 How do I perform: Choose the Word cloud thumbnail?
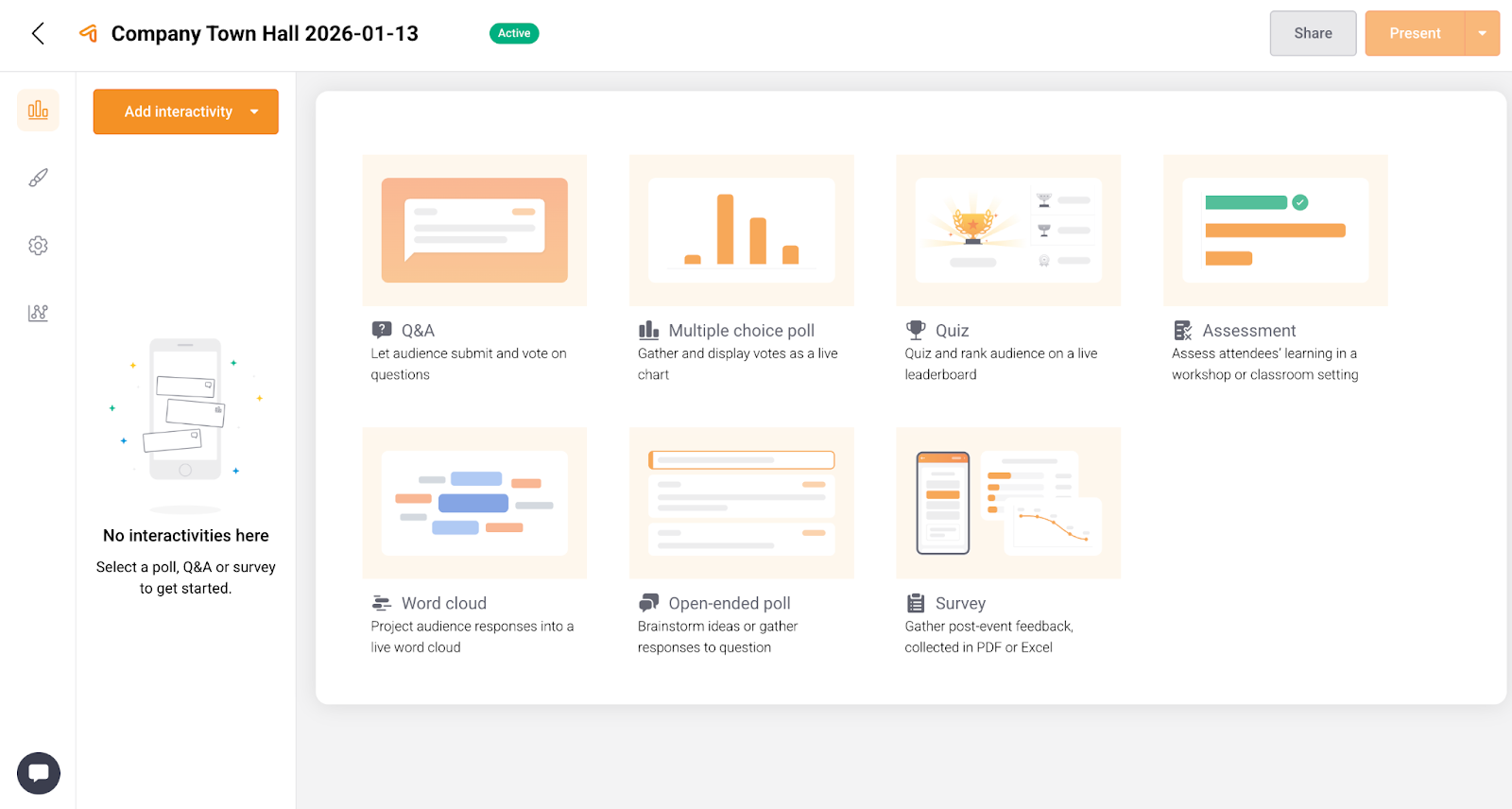point(474,503)
